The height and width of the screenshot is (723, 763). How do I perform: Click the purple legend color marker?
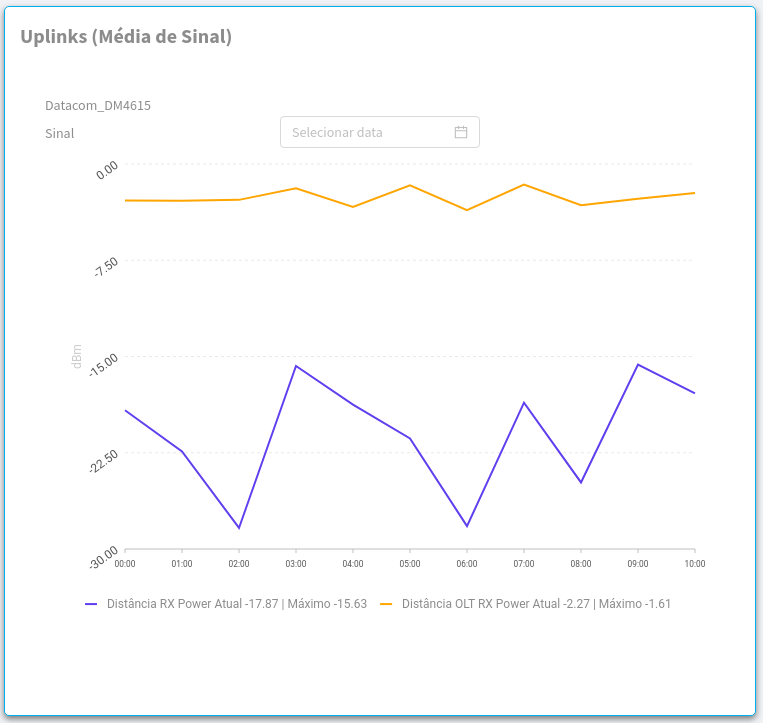tap(91, 604)
